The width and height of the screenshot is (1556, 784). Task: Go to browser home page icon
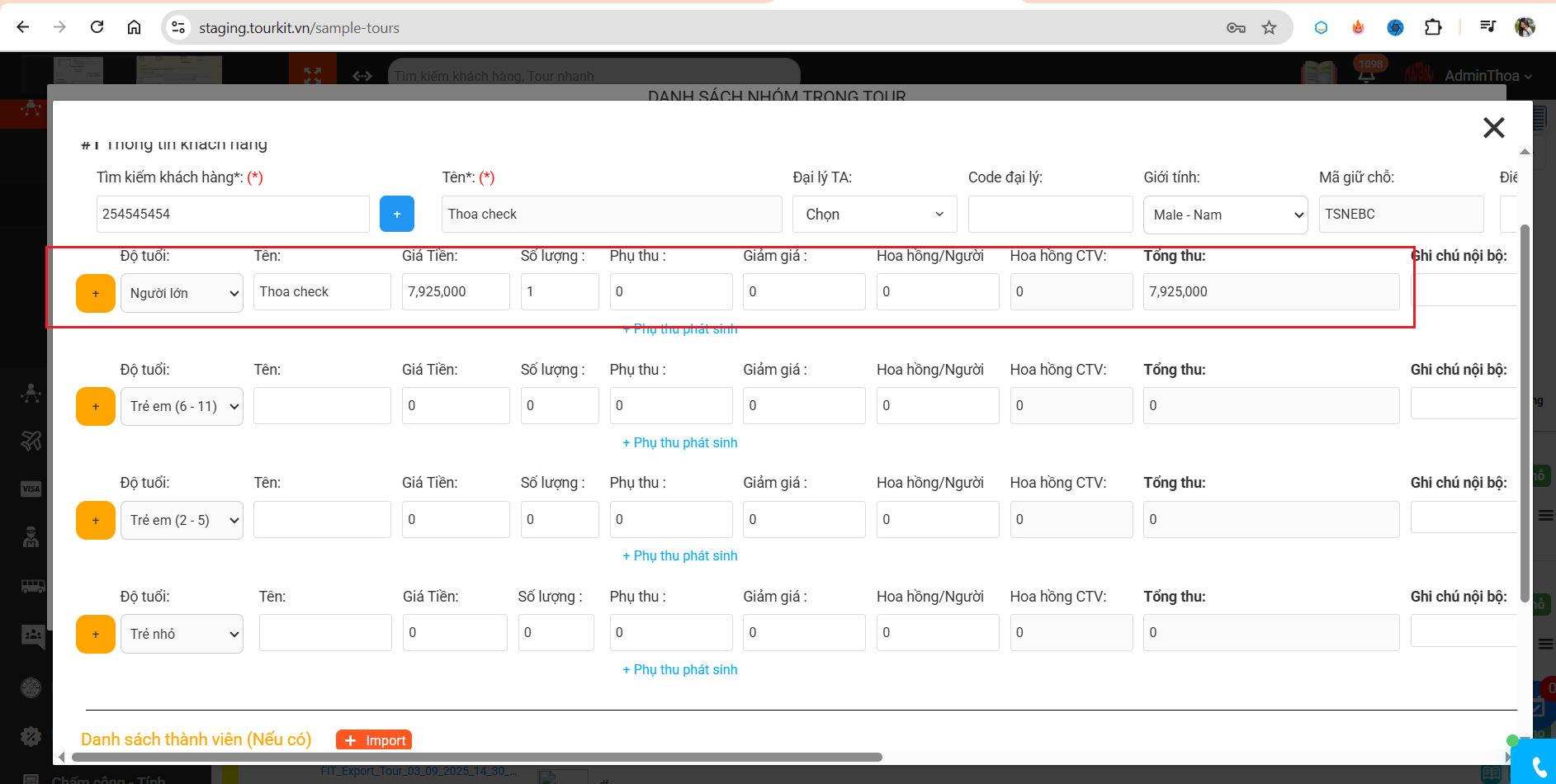[x=134, y=27]
